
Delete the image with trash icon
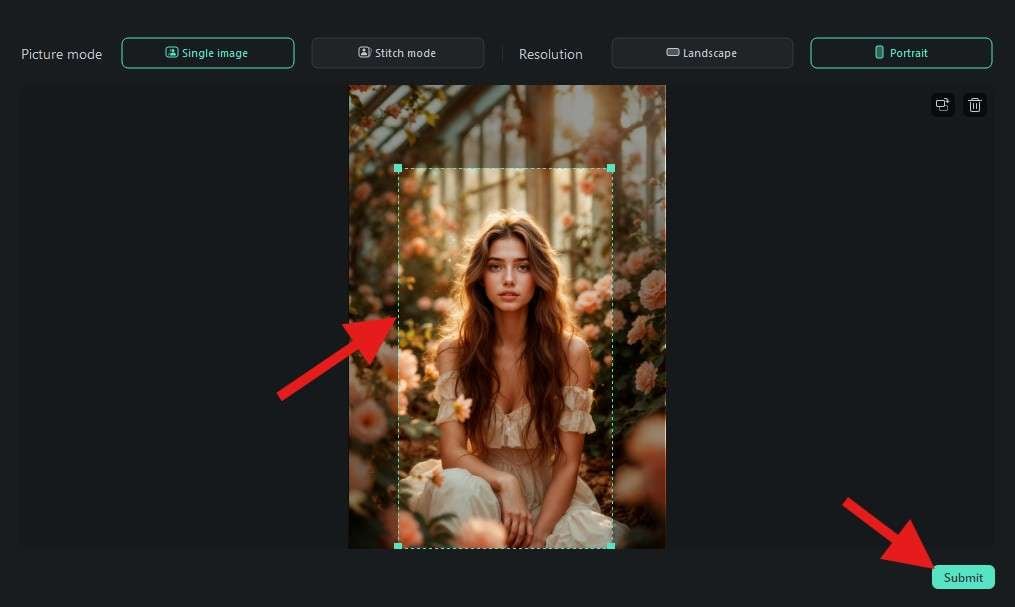[975, 105]
